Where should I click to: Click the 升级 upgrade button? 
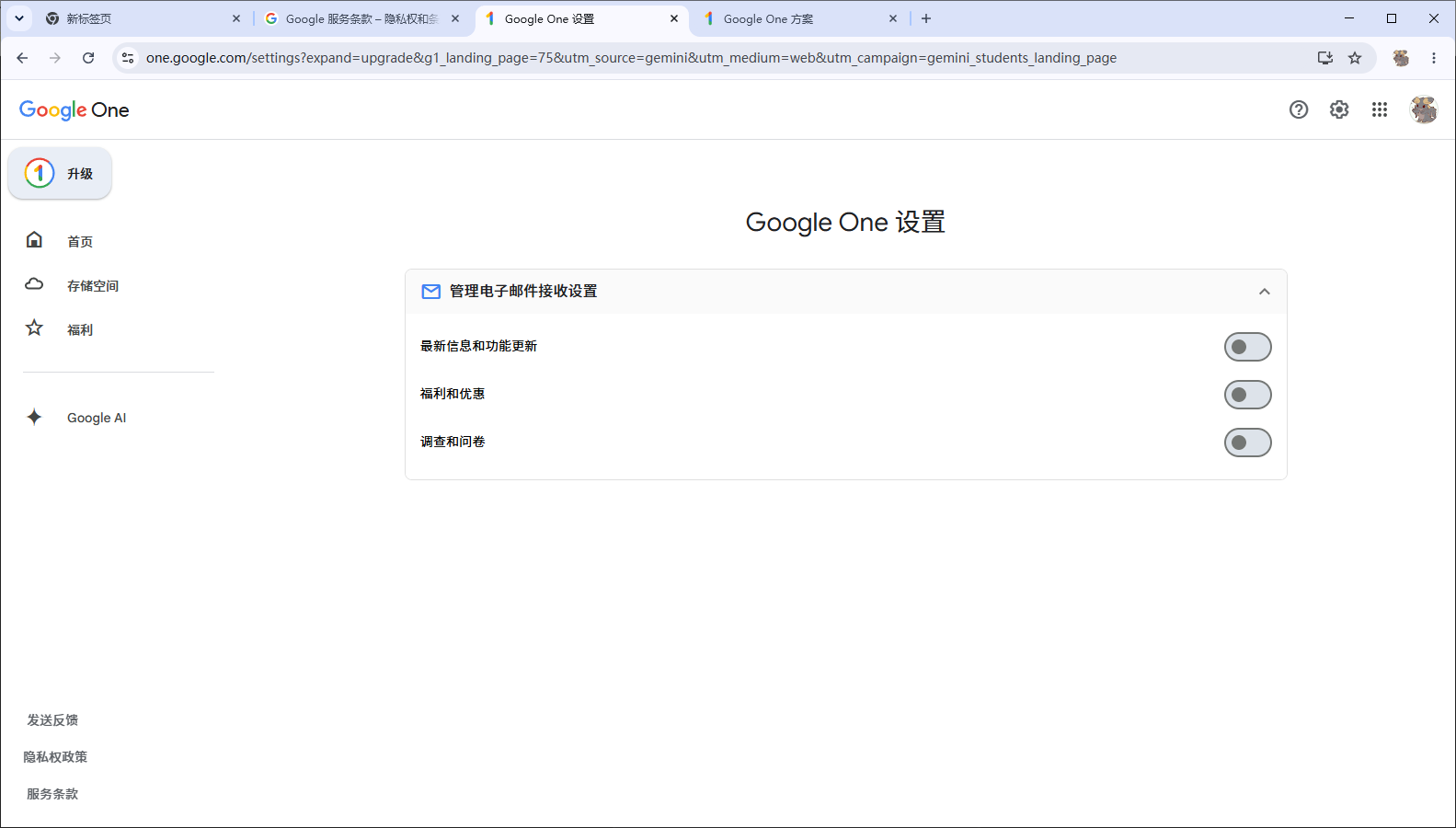pyautogui.click(x=60, y=173)
